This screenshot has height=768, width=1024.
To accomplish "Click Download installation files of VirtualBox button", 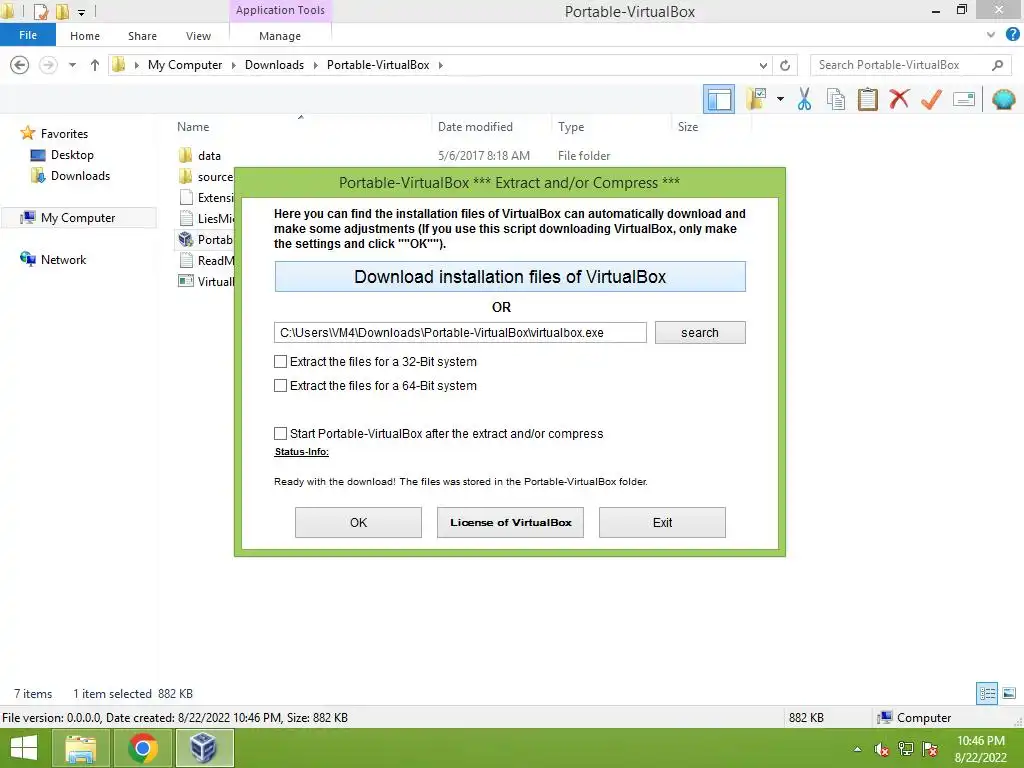I will point(510,276).
